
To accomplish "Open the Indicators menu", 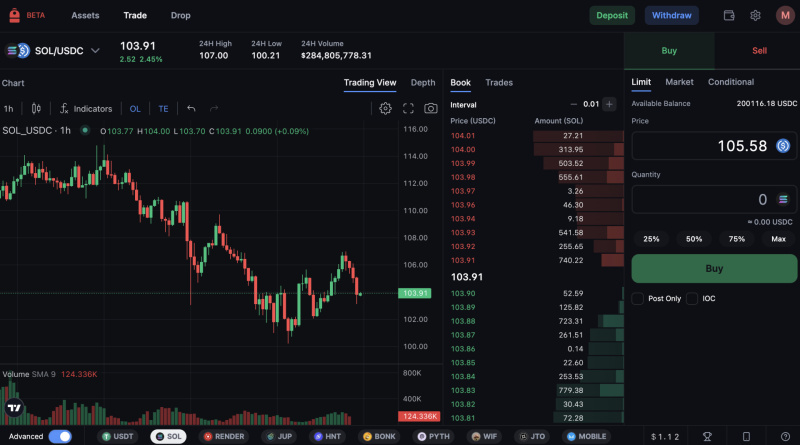I will 85,108.
